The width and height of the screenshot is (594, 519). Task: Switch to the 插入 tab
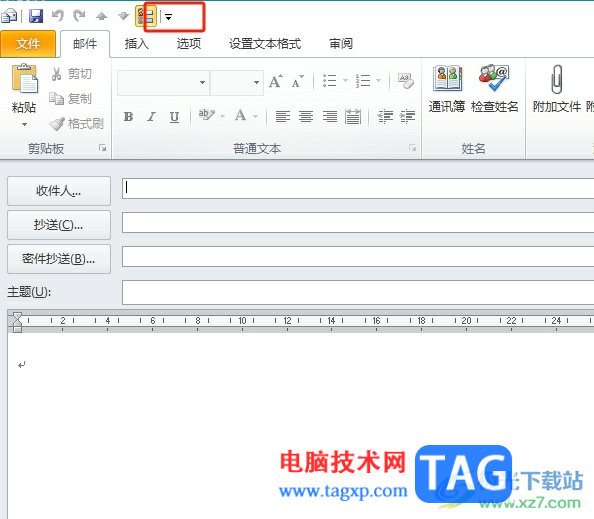pos(137,44)
